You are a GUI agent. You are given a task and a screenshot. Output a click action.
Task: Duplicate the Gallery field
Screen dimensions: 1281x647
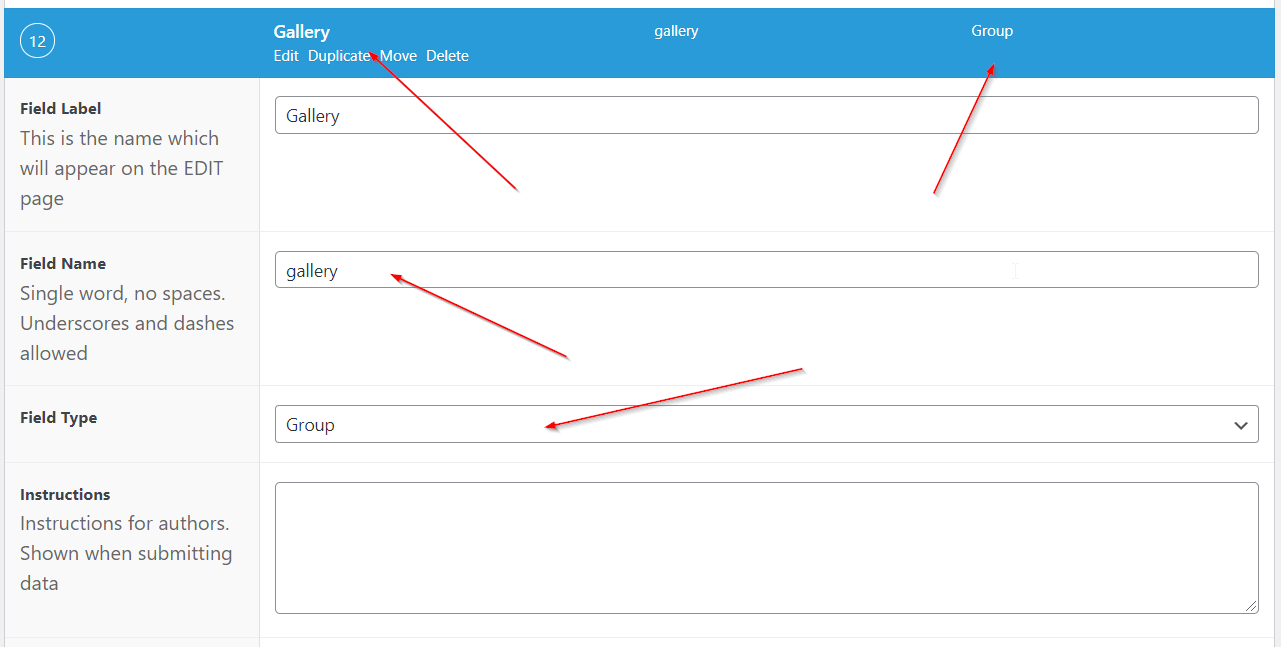[338, 56]
